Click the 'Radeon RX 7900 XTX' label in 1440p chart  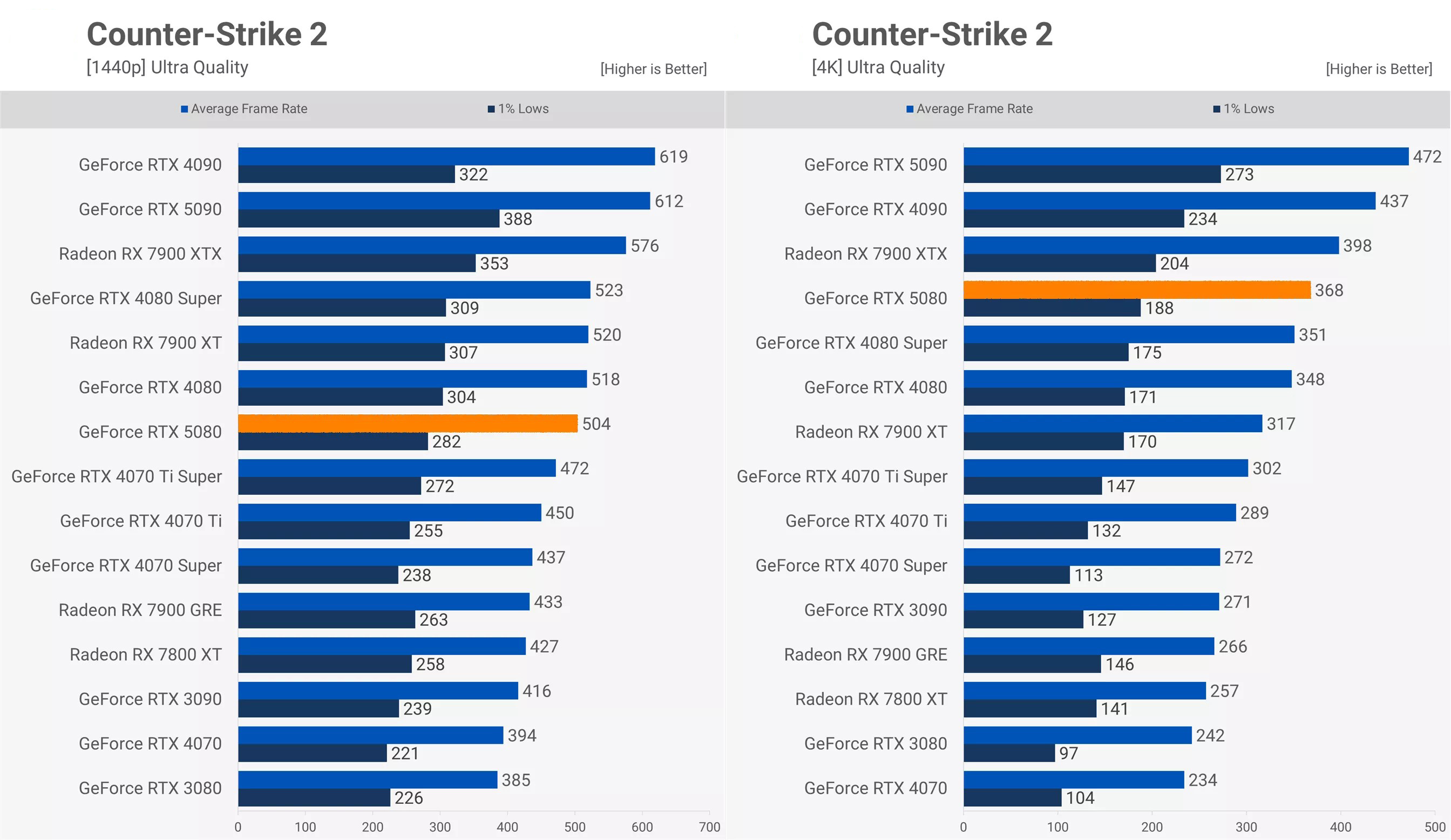point(140,254)
